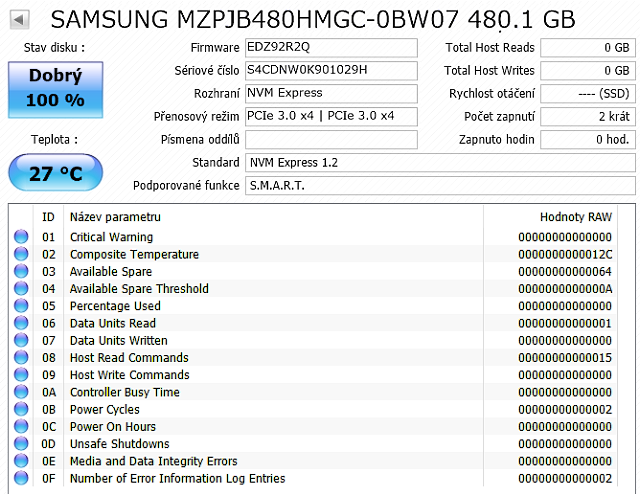
Task: Select status dot for Composite Temperature
Action: click(21, 254)
